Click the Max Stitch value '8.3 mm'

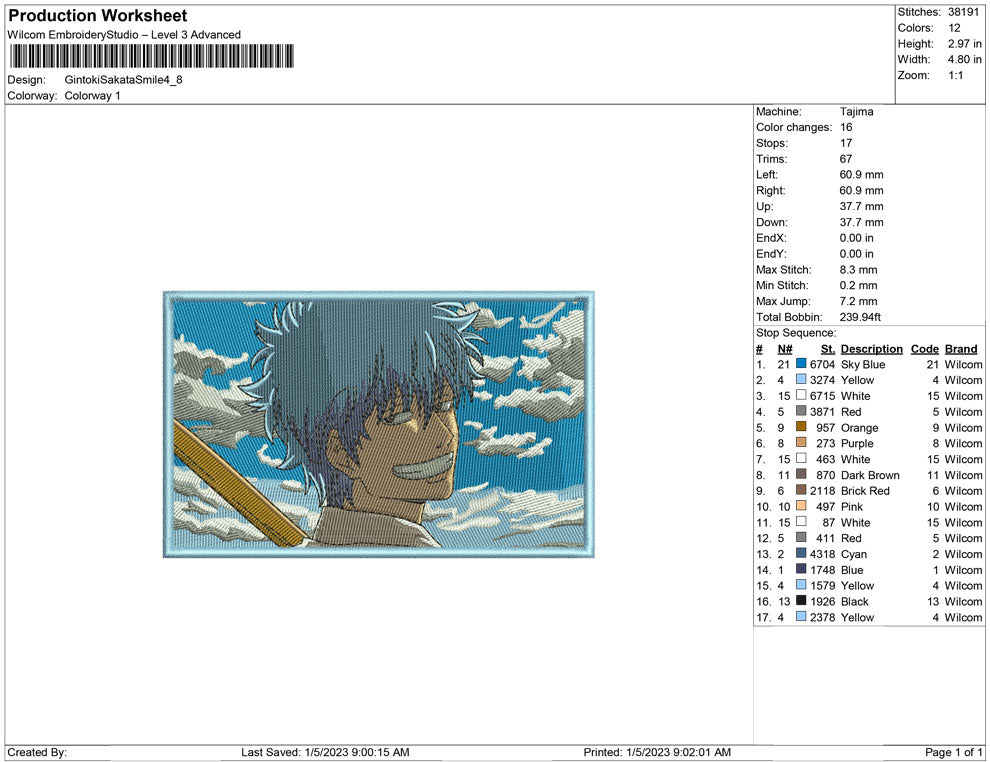(x=858, y=269)
